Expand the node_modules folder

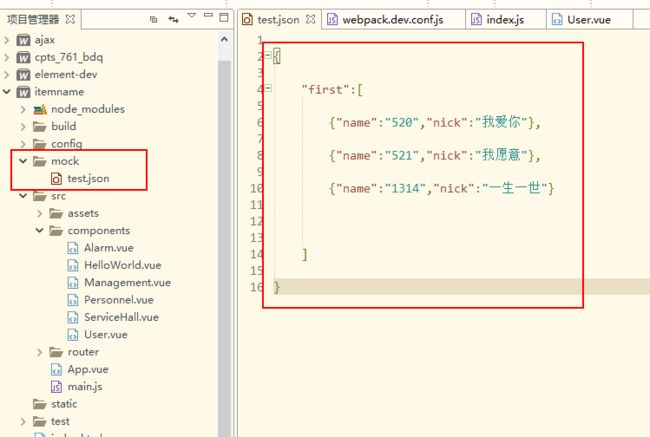click(x=23, y=109)
